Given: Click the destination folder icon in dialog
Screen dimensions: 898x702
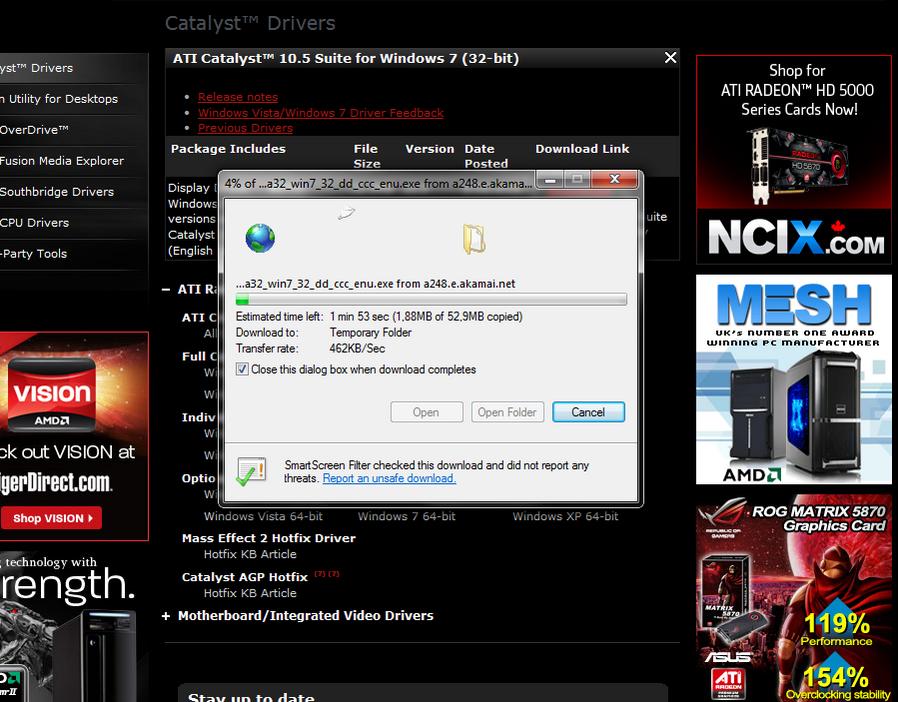Looking at the screenshot, I should point(474,239).
